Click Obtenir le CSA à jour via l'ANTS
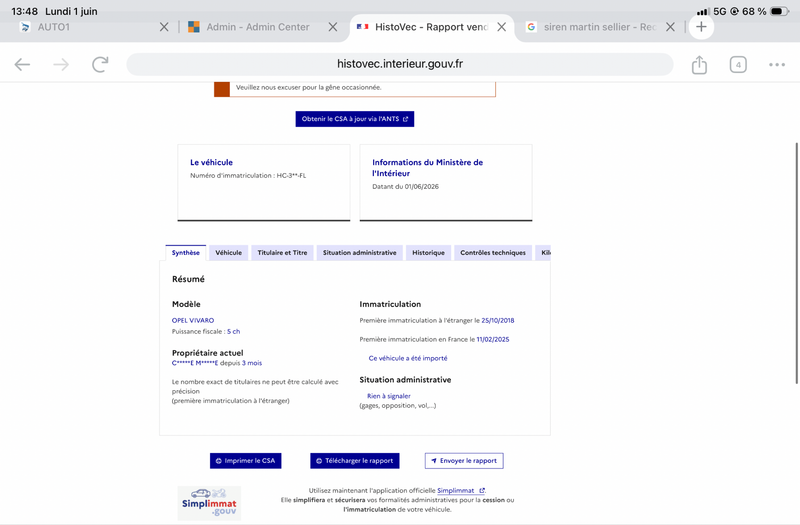800x525 pixels. [355, 119]
